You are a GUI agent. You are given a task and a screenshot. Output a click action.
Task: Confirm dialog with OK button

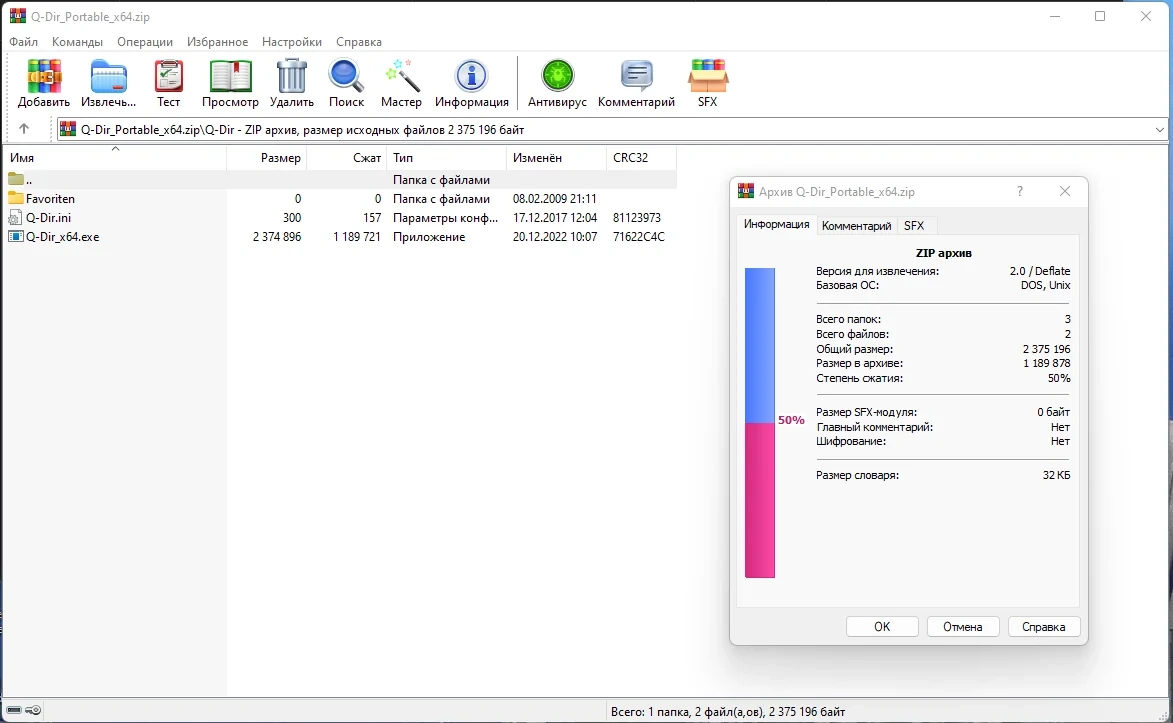coord(882,626)
